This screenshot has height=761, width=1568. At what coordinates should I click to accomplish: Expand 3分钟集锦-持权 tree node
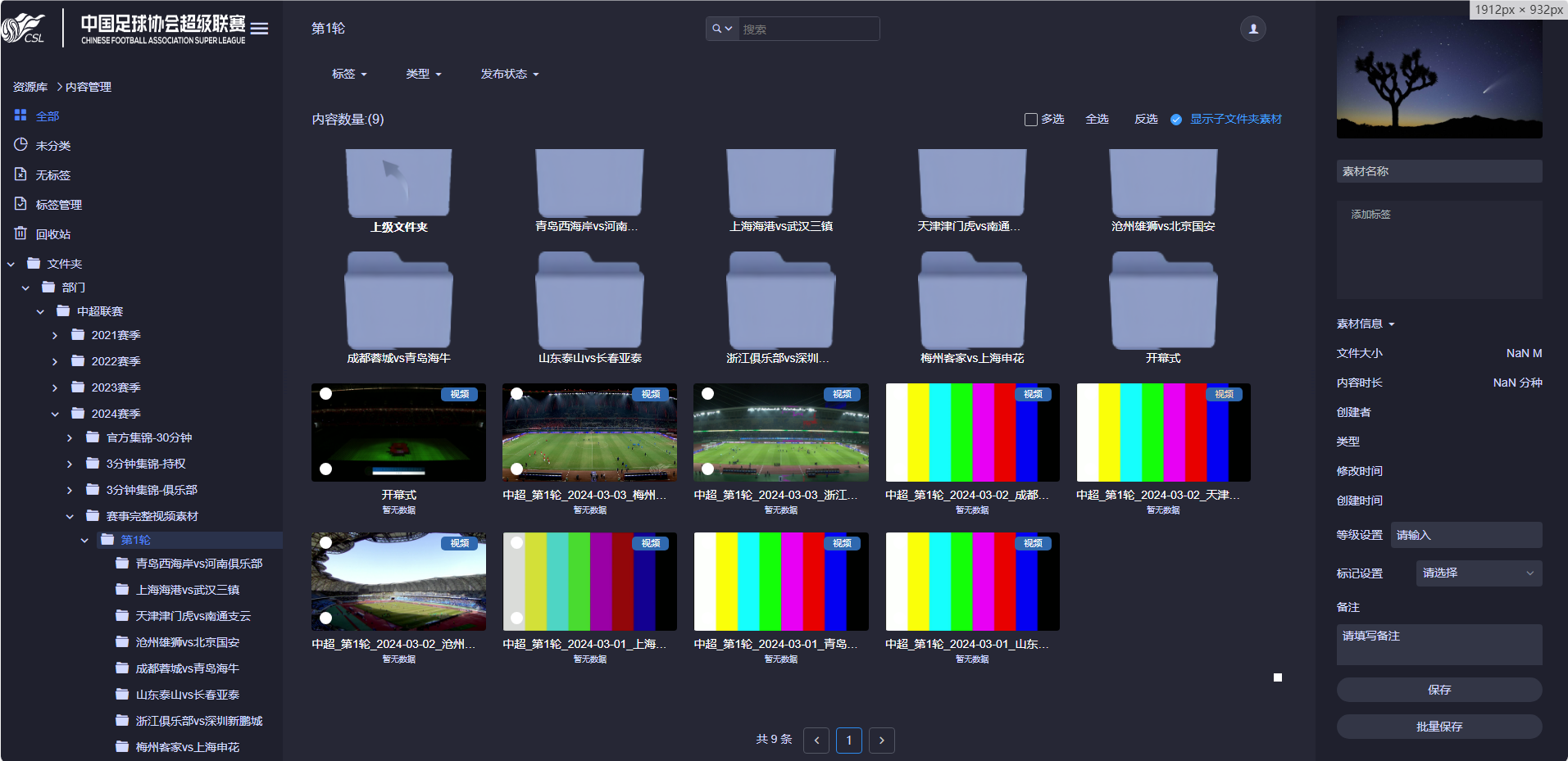click(70, 464)
